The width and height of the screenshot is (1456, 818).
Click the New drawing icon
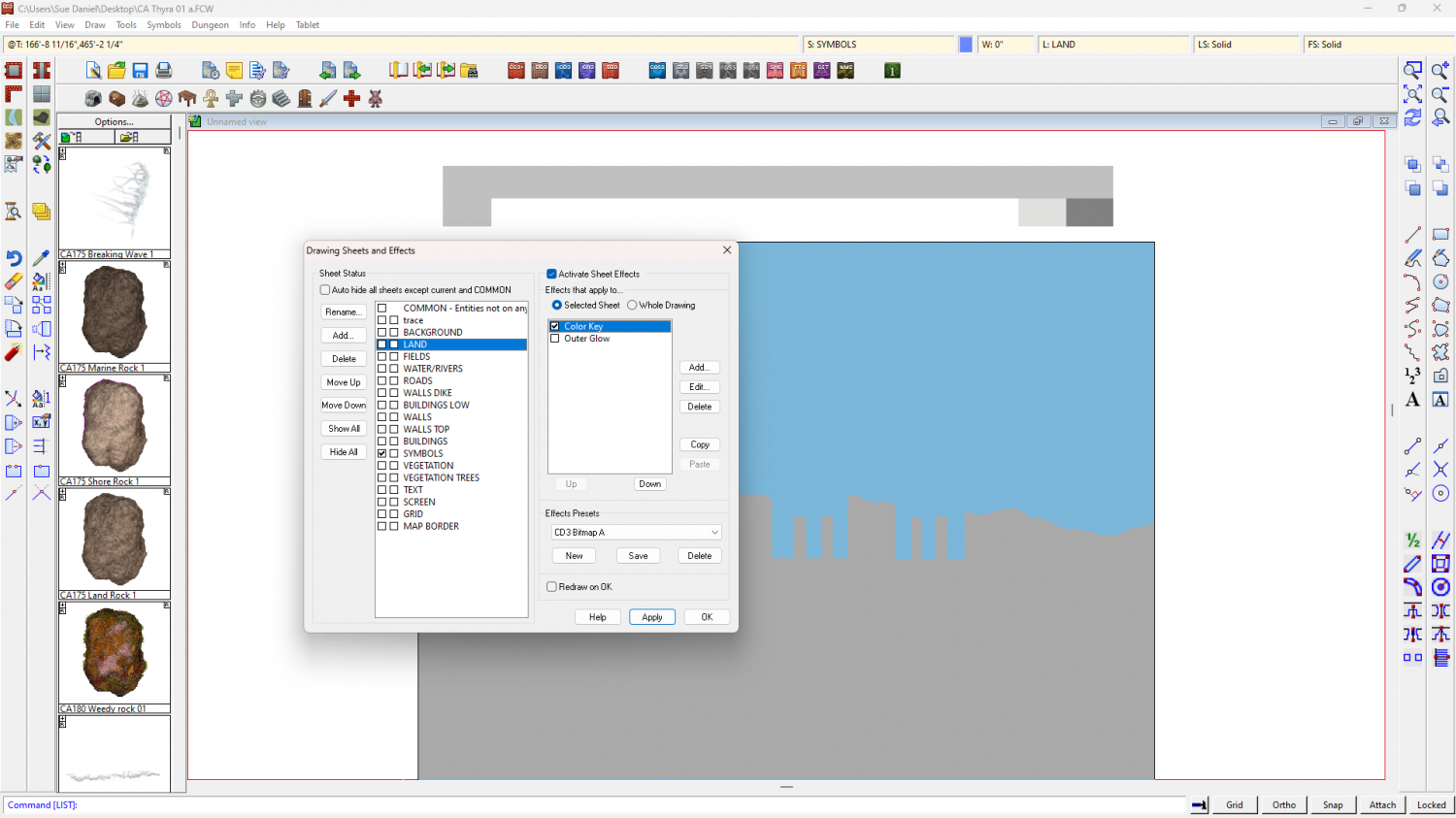pyautogui.click(x=93, y=70)
